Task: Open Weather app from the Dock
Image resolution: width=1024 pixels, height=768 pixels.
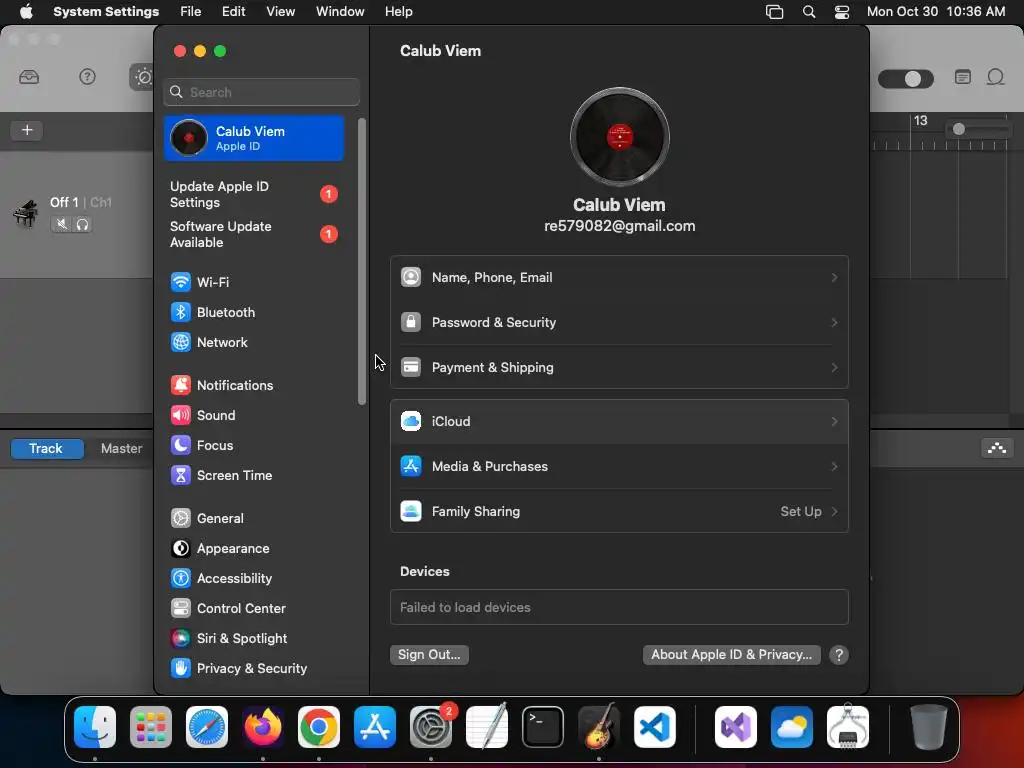Action: (792, 727)
